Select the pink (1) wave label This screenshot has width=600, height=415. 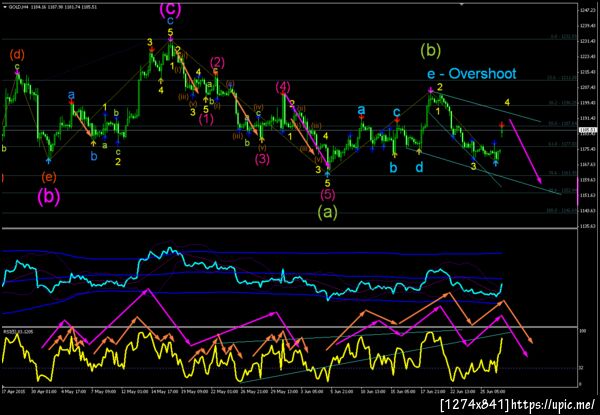click(x=206, y=120)
